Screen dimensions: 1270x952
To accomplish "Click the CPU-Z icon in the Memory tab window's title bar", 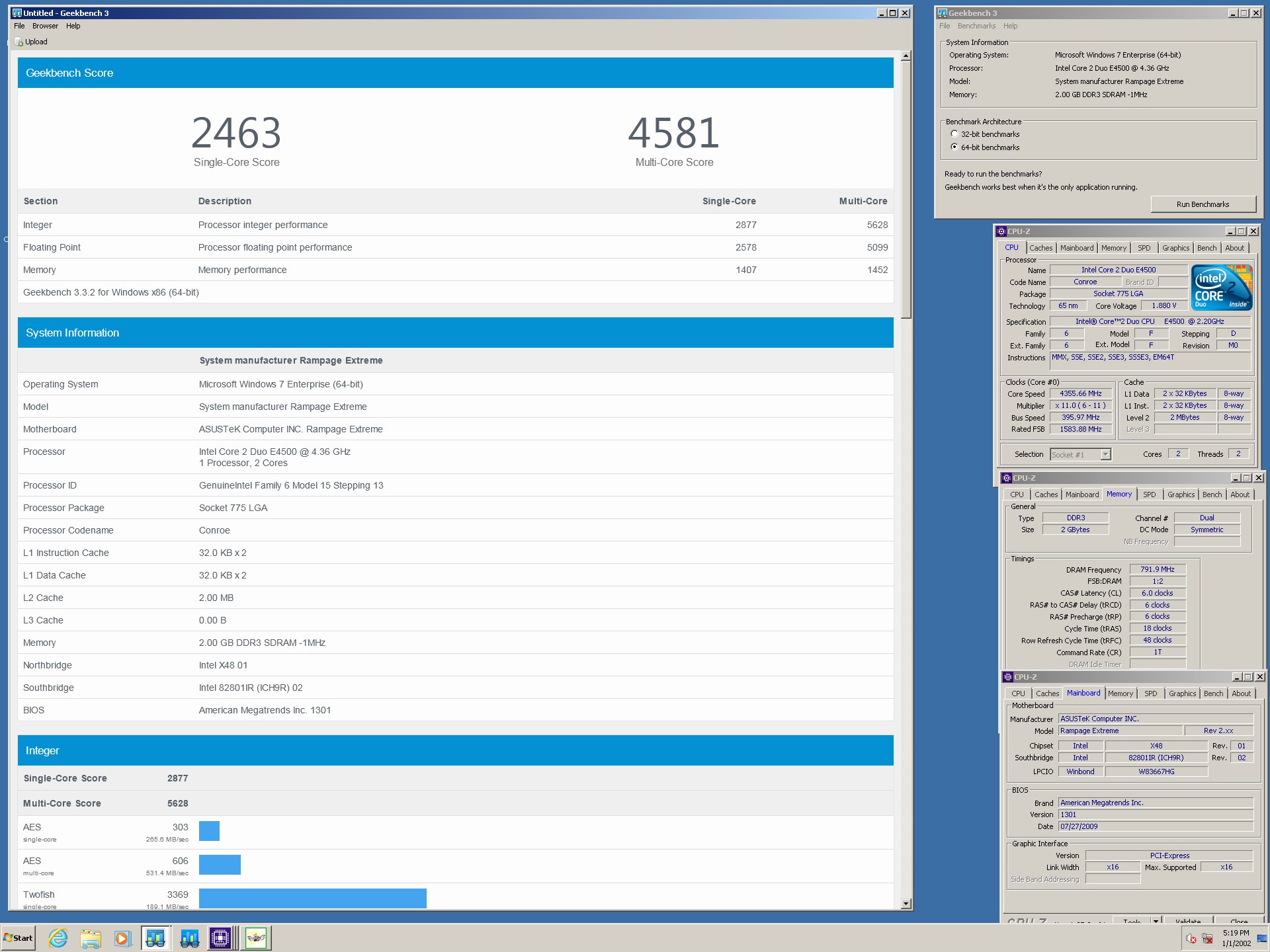I will pyautogui.click(x=1007, y=478).
